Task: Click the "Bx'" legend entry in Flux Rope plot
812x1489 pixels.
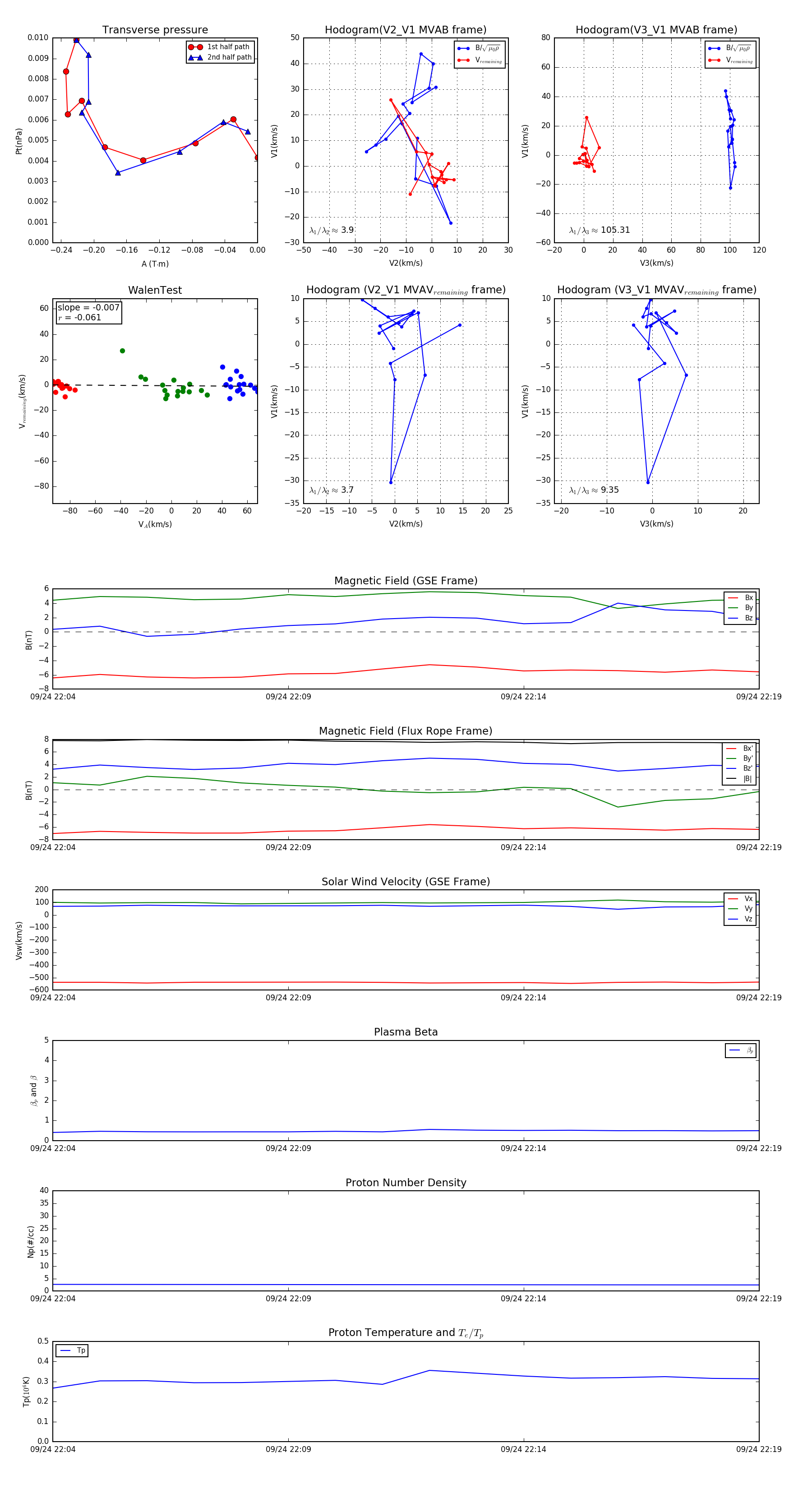Action: tap(740, 748)
